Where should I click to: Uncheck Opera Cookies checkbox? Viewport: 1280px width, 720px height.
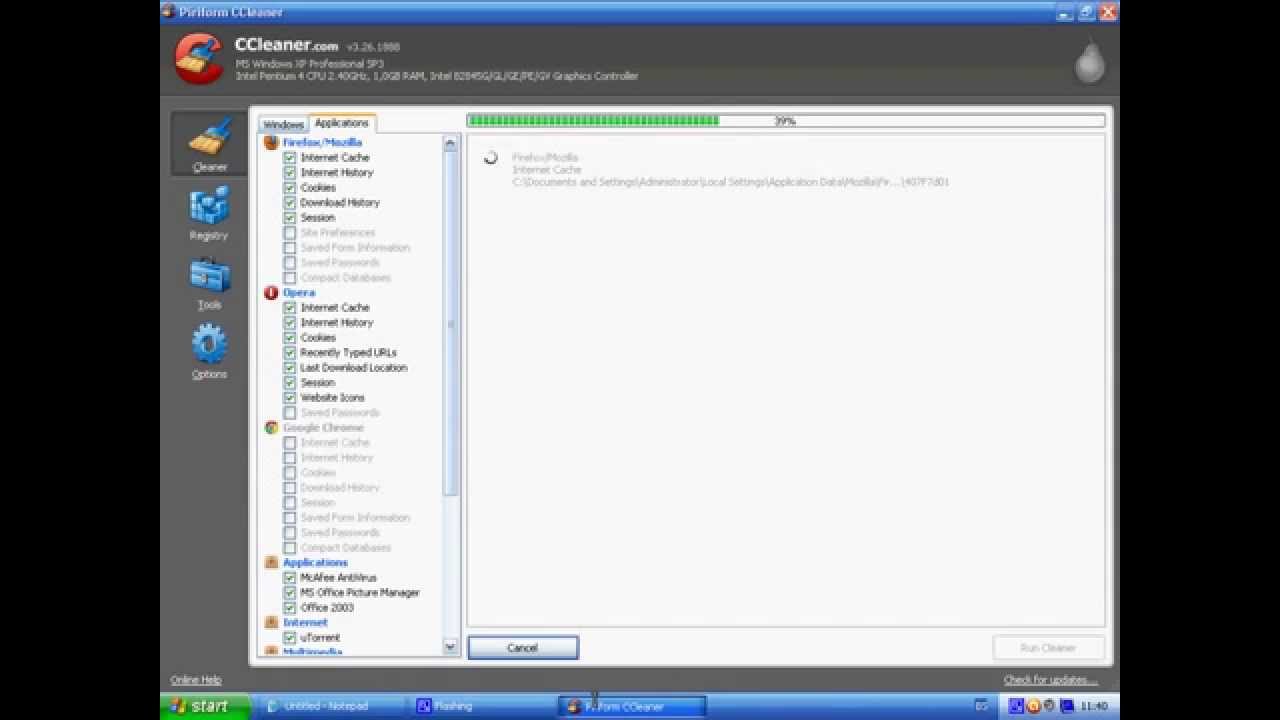tap(290, 337)
